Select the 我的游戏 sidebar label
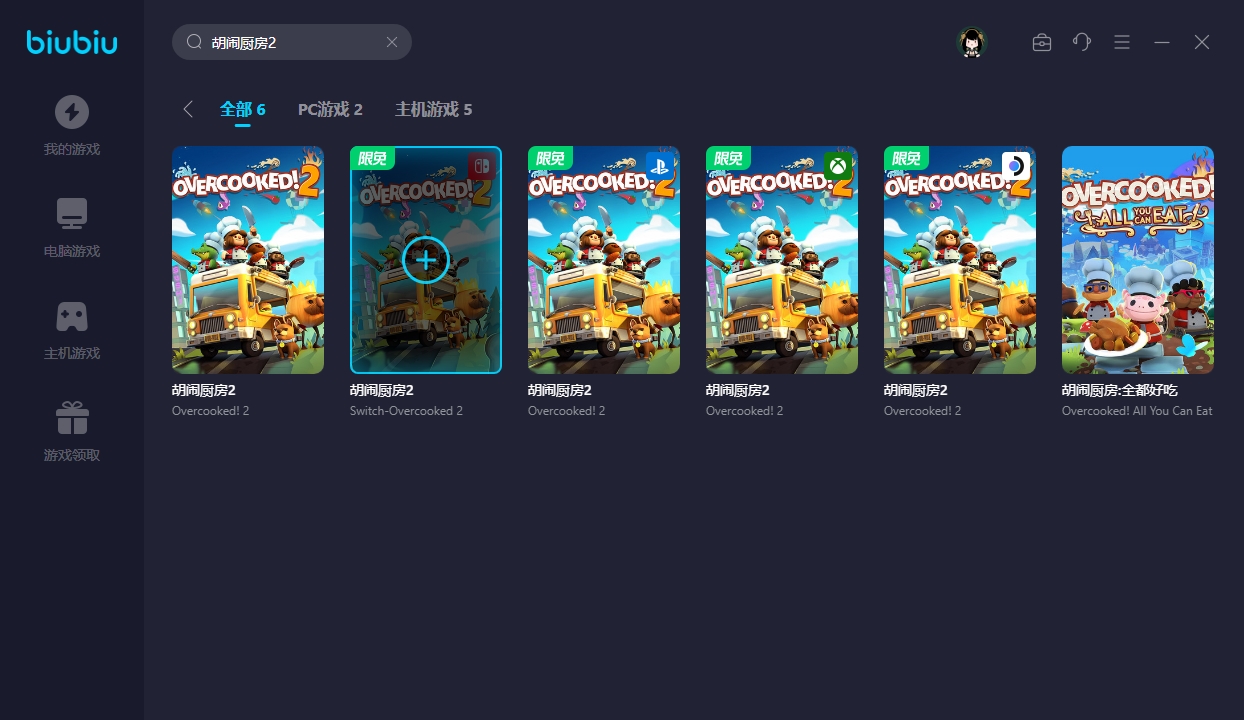This screenshot has width=1244, height=720. tap(72, 150)
